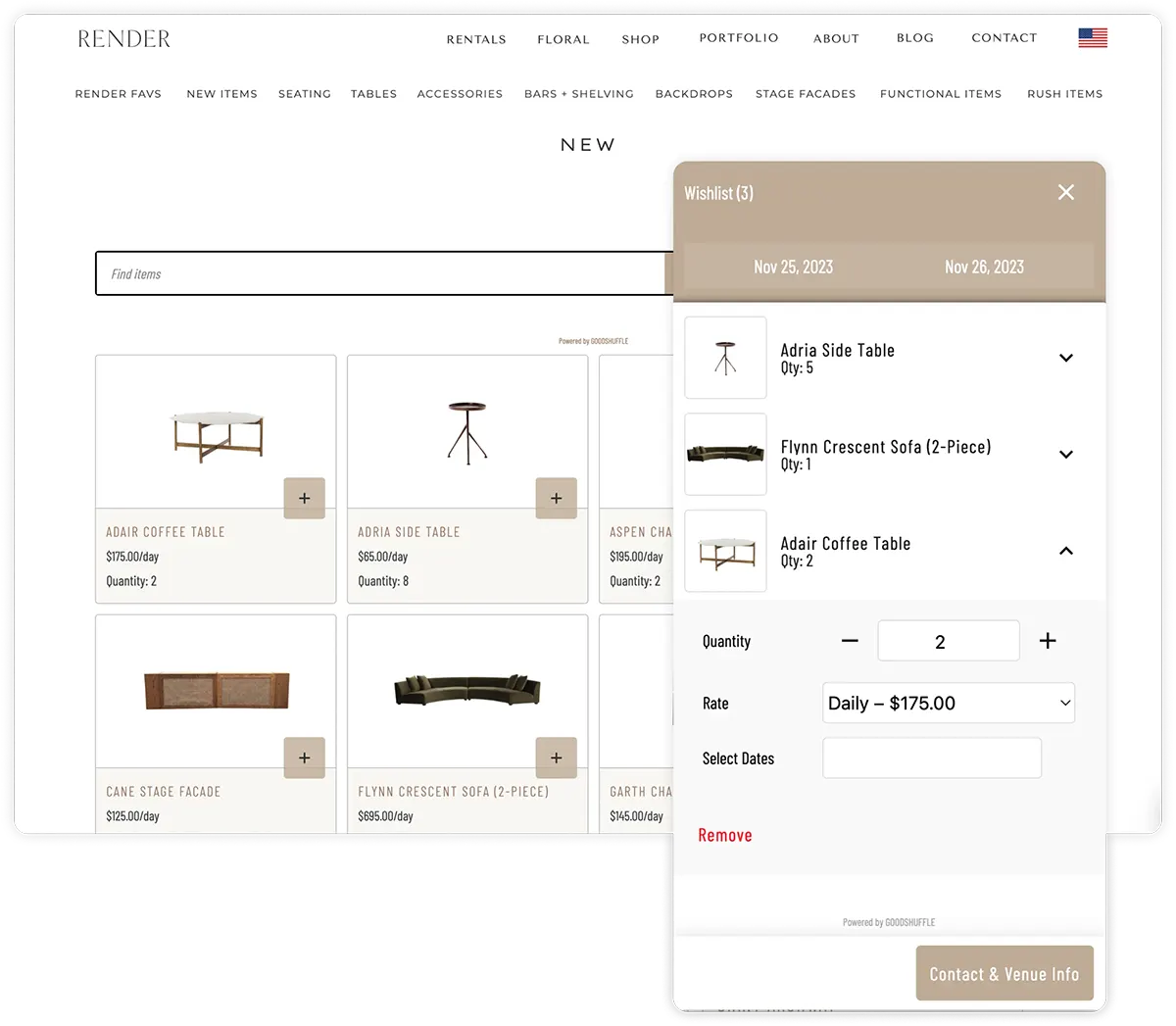Expand Flynn Crescent Sofa wishlist details
The height and width of the screenshot is (1026, 1176).
[x=1066, y=455]
